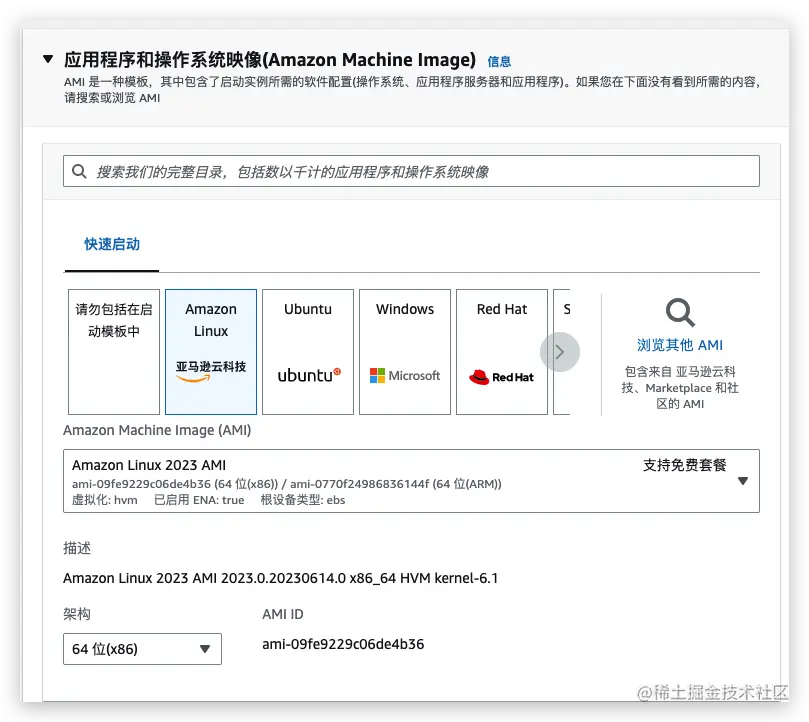Click the Red Hat logo
This screenshot has width=809, height=722.
(x=501, y=377)
